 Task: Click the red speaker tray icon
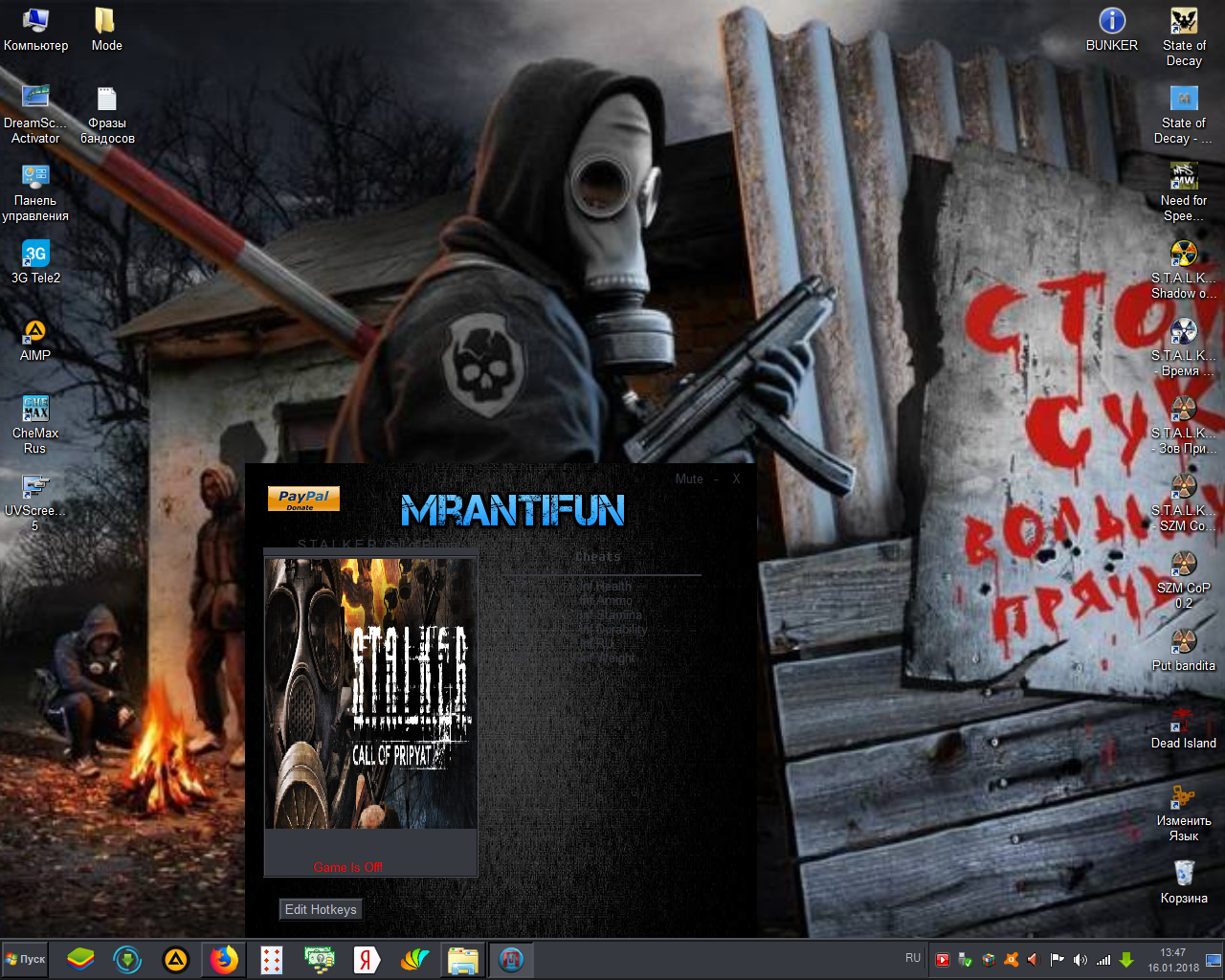[x=1034, y=960]
